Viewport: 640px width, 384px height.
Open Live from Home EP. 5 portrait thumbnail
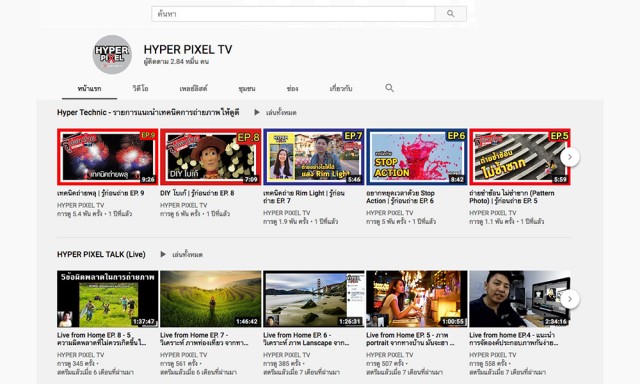pos(417,299)
